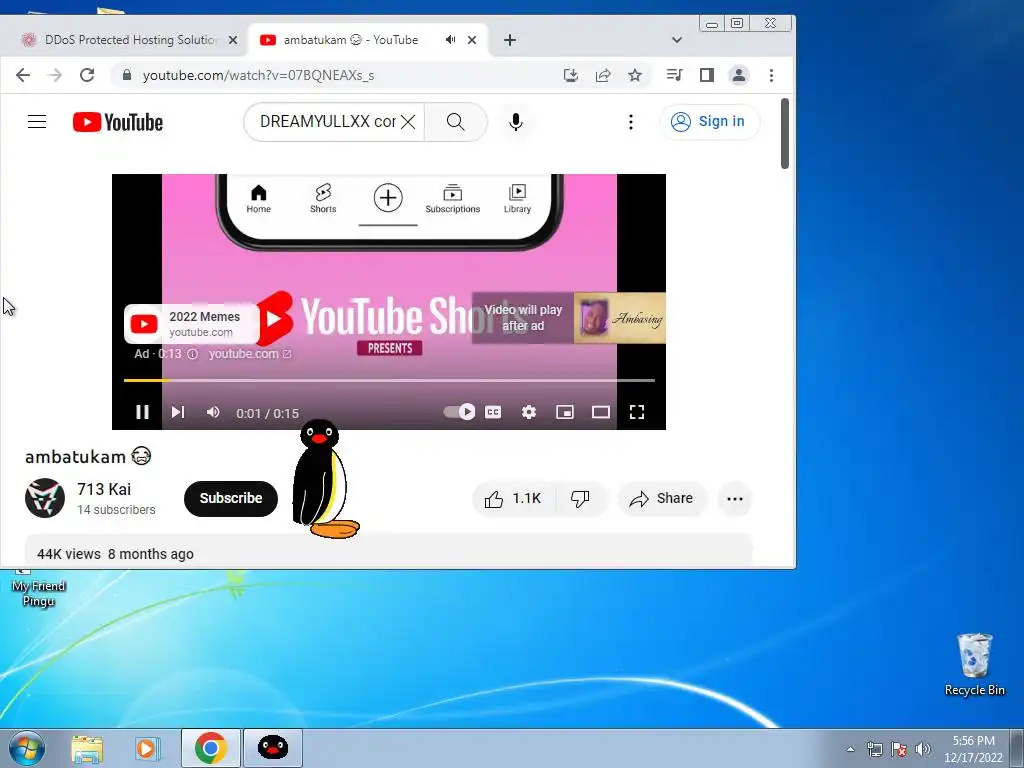Image resolution: width=1024 pixels, height=768 pixels.
Task: Open the taskbar clock and date
Action: tap(973, 749)
